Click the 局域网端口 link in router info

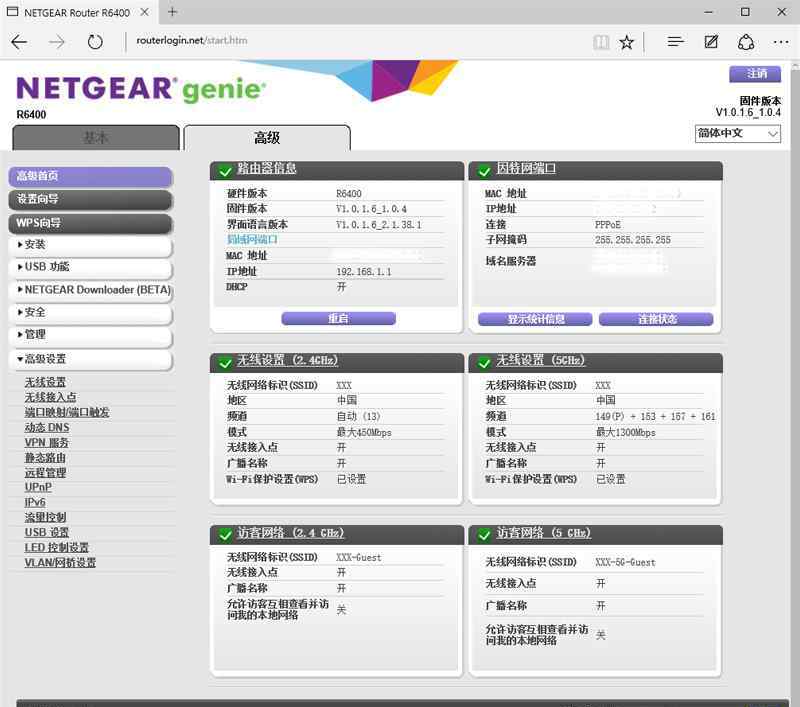(x=252, y=240)
